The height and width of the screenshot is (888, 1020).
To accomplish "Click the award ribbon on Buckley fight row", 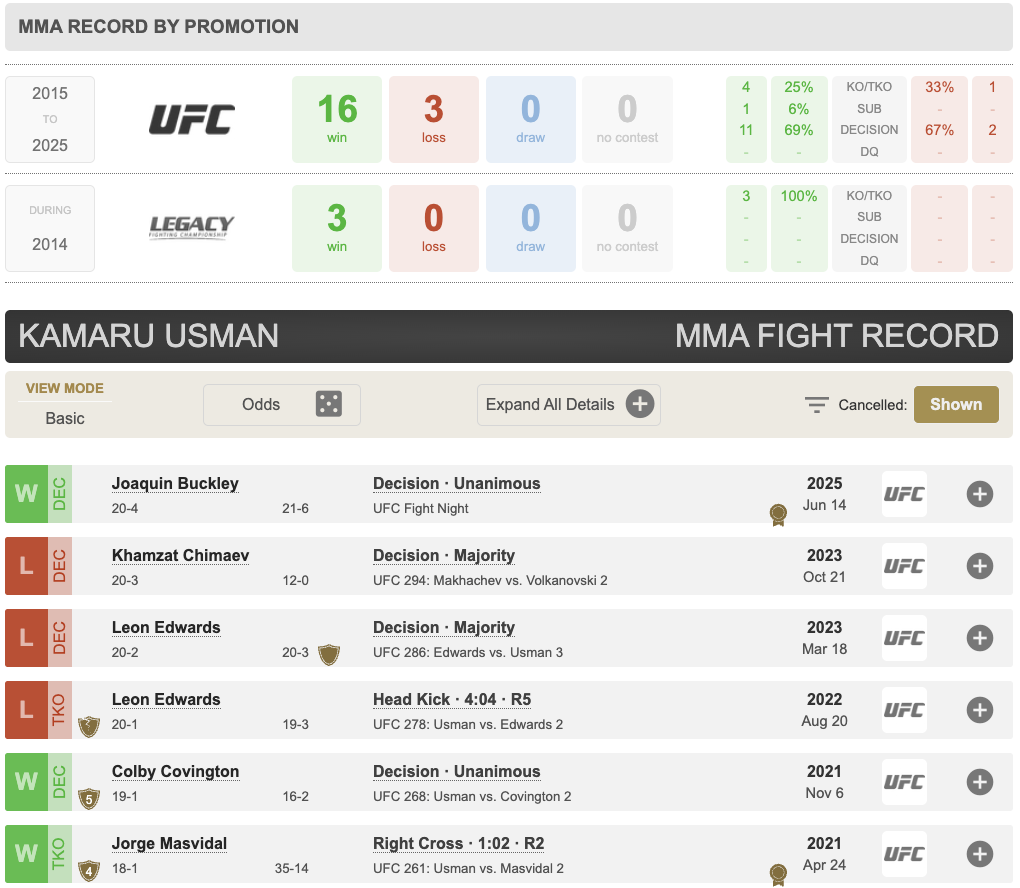I will (x=777, y=515).
